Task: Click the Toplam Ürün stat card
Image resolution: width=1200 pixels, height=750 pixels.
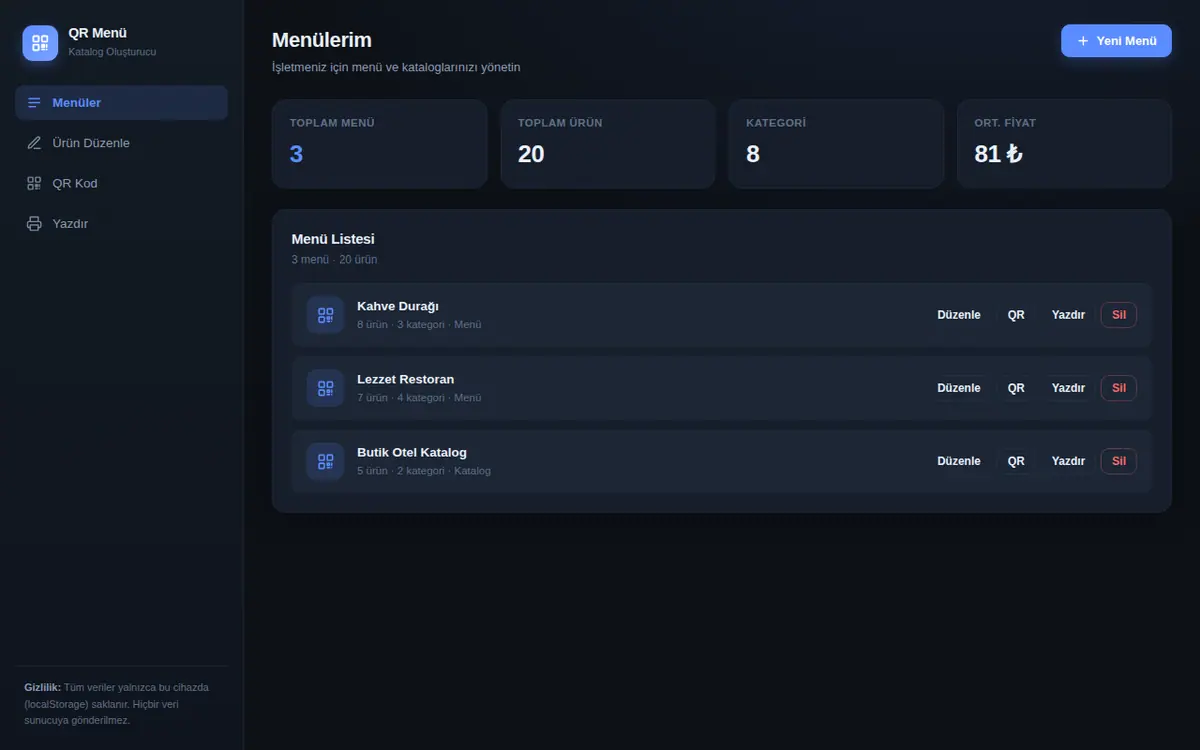Action: [608, 144]
